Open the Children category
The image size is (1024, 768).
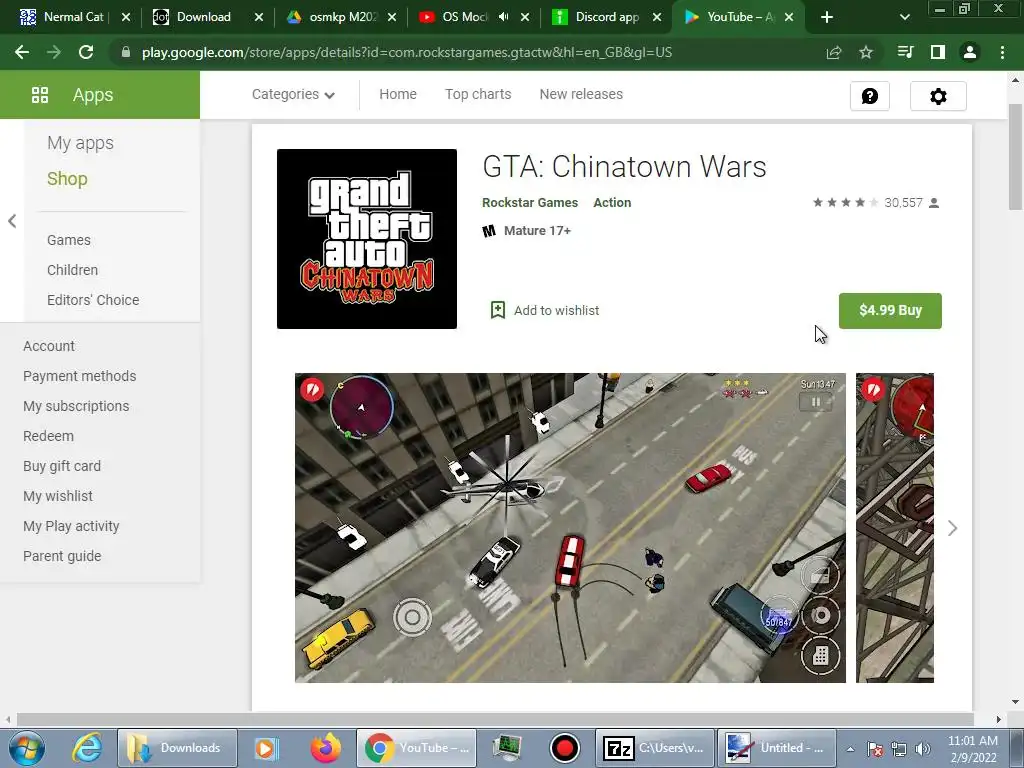(x=72, y=270)
